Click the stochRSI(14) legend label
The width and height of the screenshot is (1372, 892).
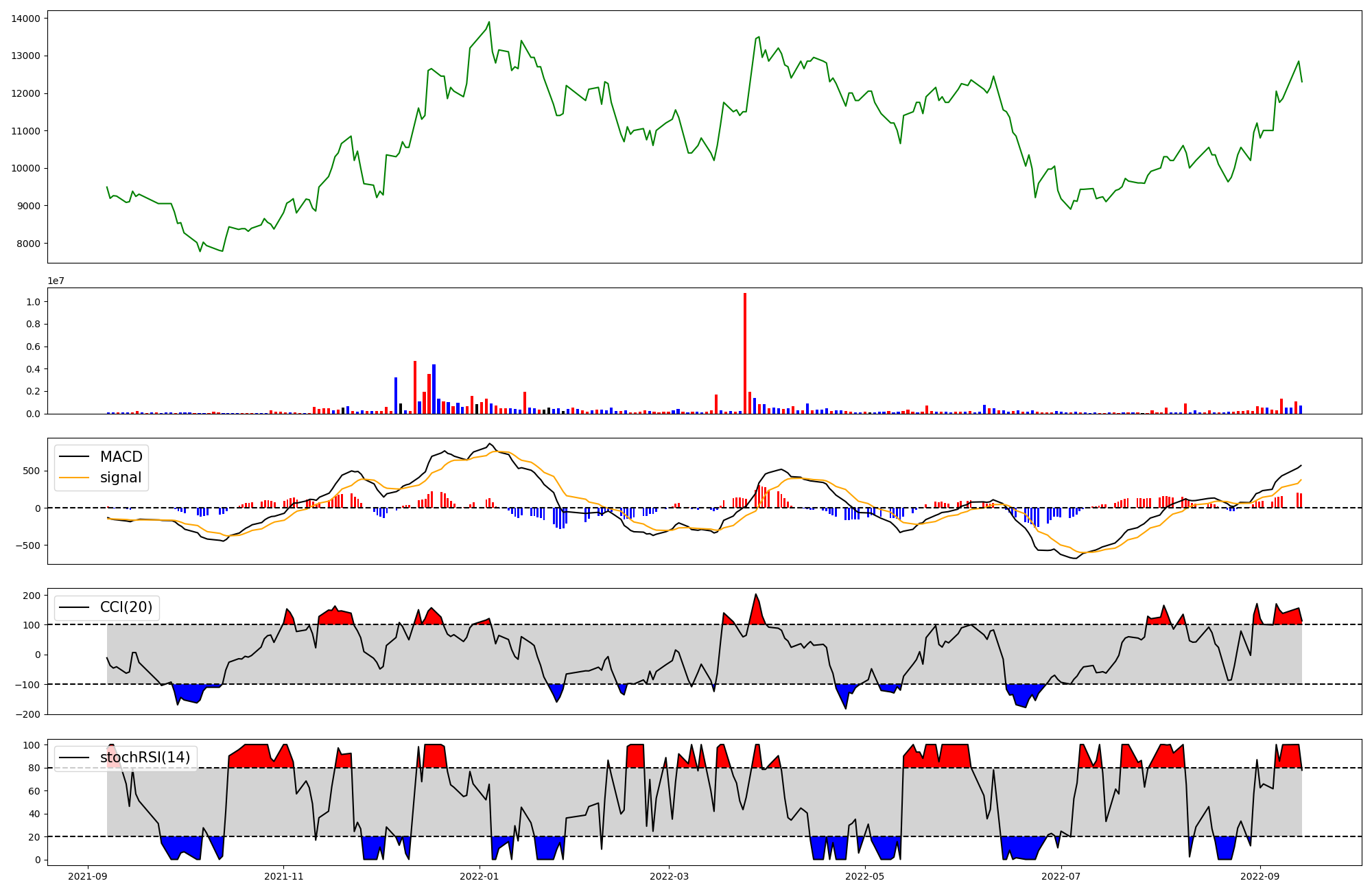145,758
